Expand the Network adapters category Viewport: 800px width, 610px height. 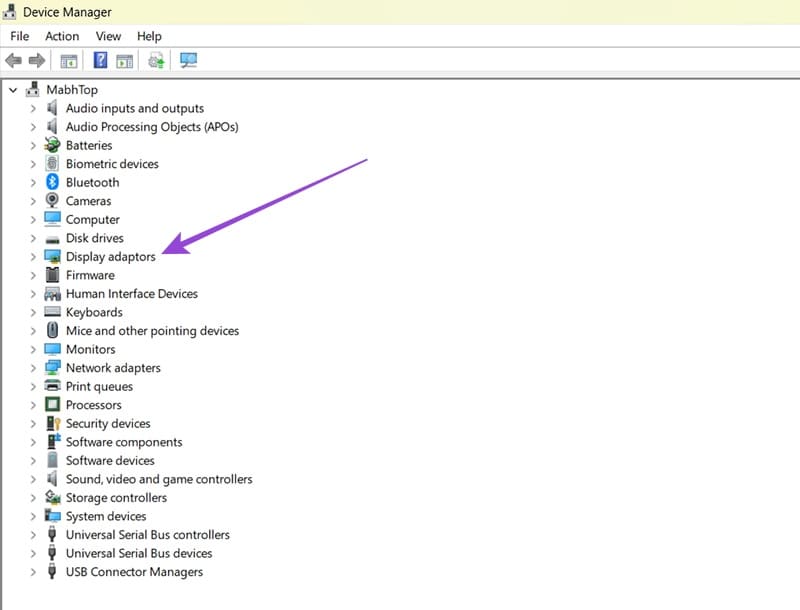point(33,367)
